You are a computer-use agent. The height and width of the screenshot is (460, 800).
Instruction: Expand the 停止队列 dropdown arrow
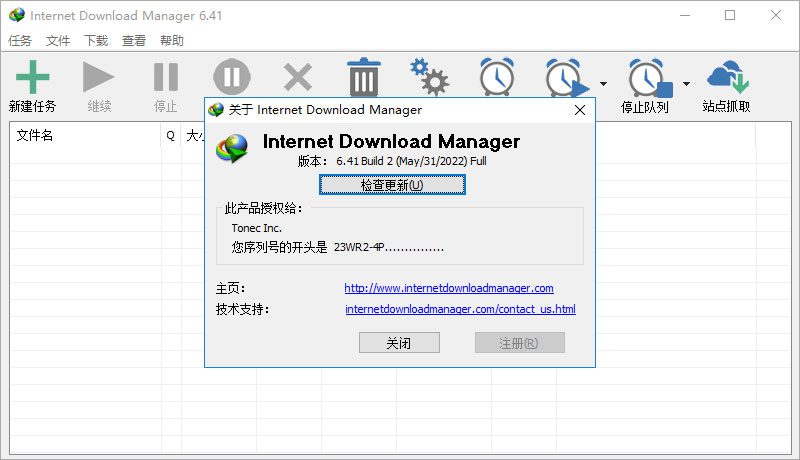click(686, 84)
